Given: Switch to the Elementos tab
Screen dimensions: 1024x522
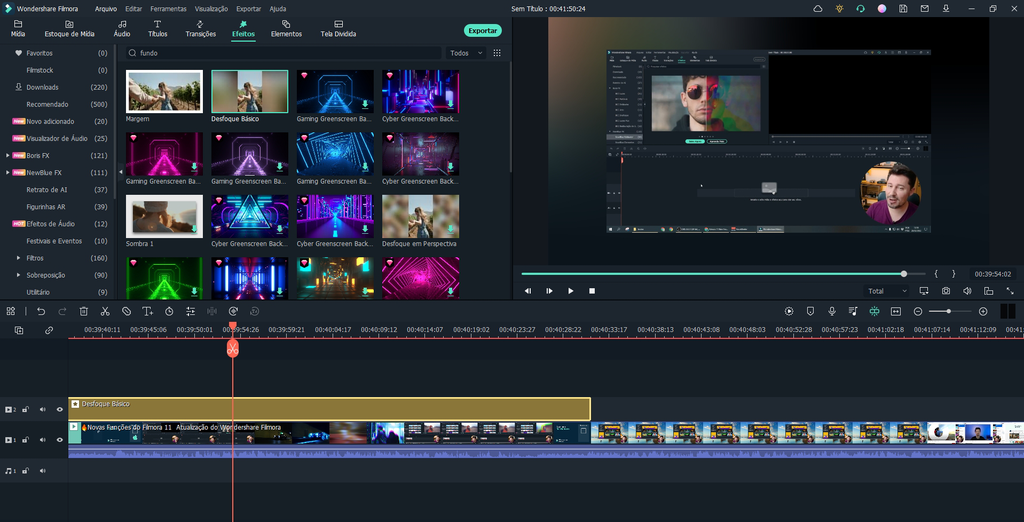Looking at the screenshot, I should click(x=286, y=29).
